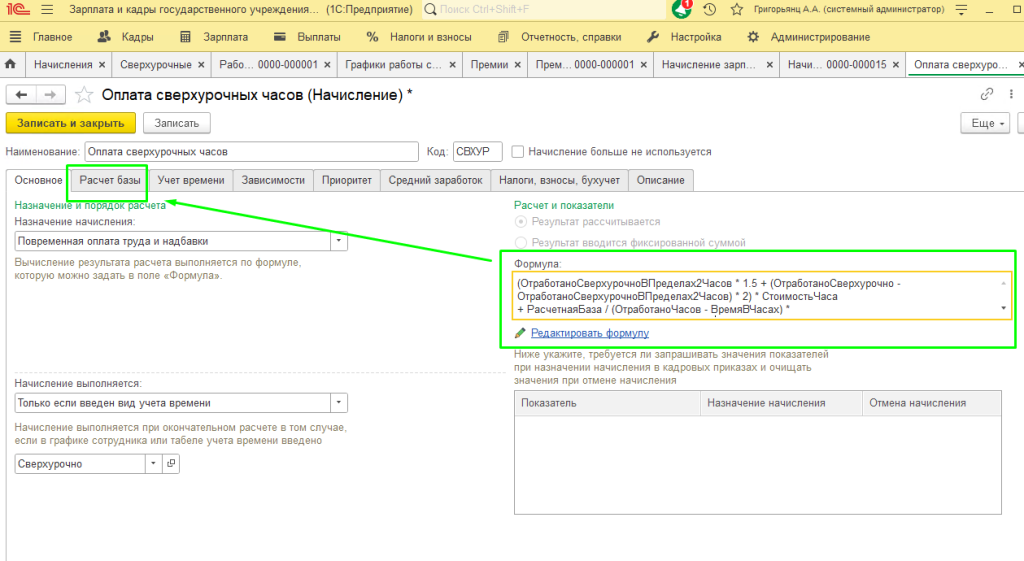Copy link to this object icon
The height and width of the screenshot is (561, 1024).
pos(987,94)
